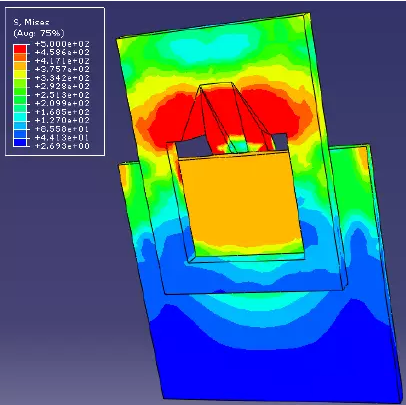Click the "(Avg: 75%)" legend label

(x=39, y=33)
